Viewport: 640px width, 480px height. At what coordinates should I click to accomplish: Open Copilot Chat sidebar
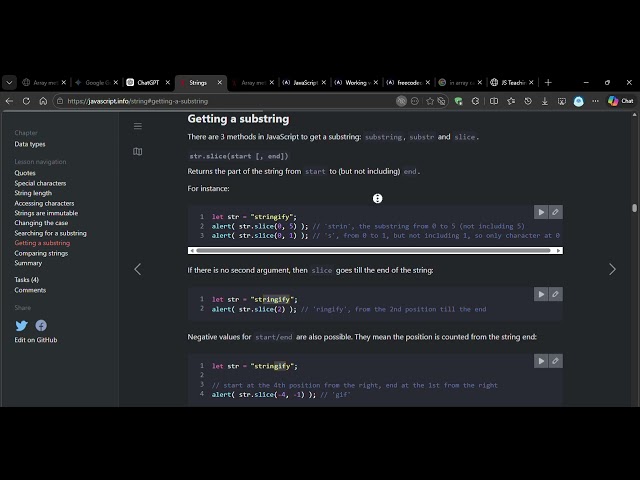pos(620,101)
